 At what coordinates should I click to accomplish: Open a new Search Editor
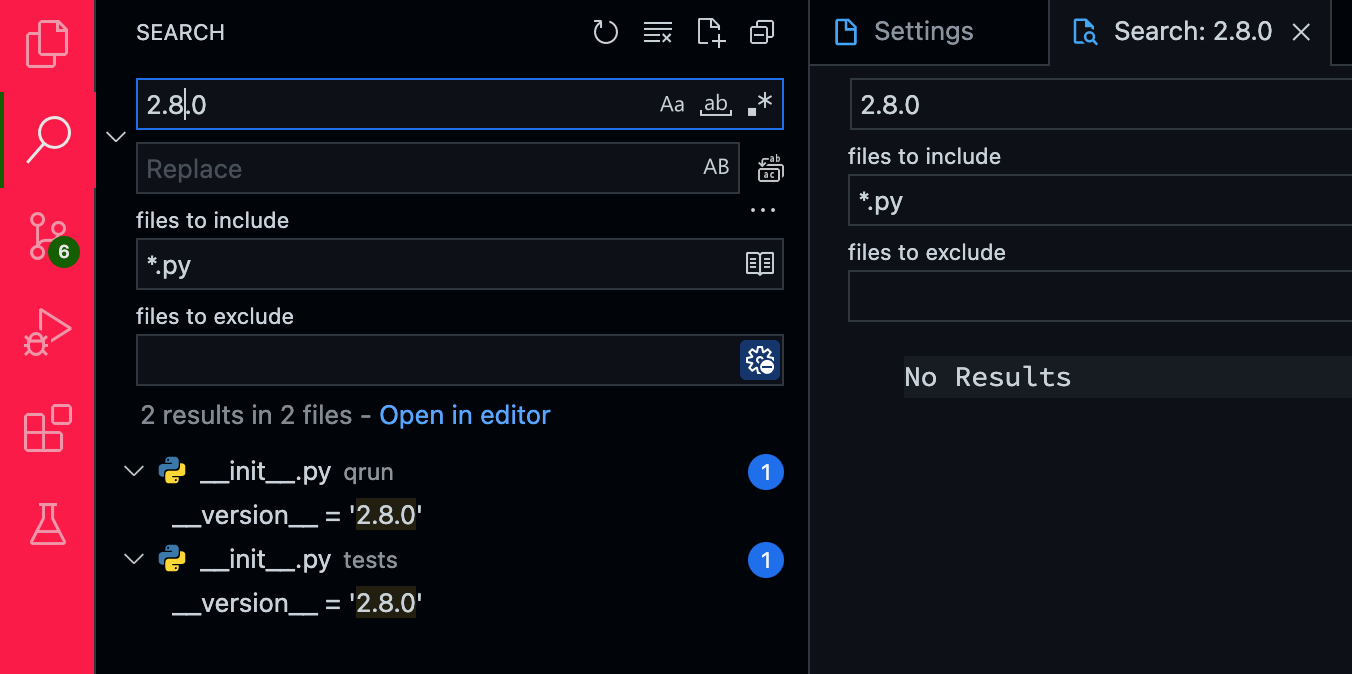710,32
